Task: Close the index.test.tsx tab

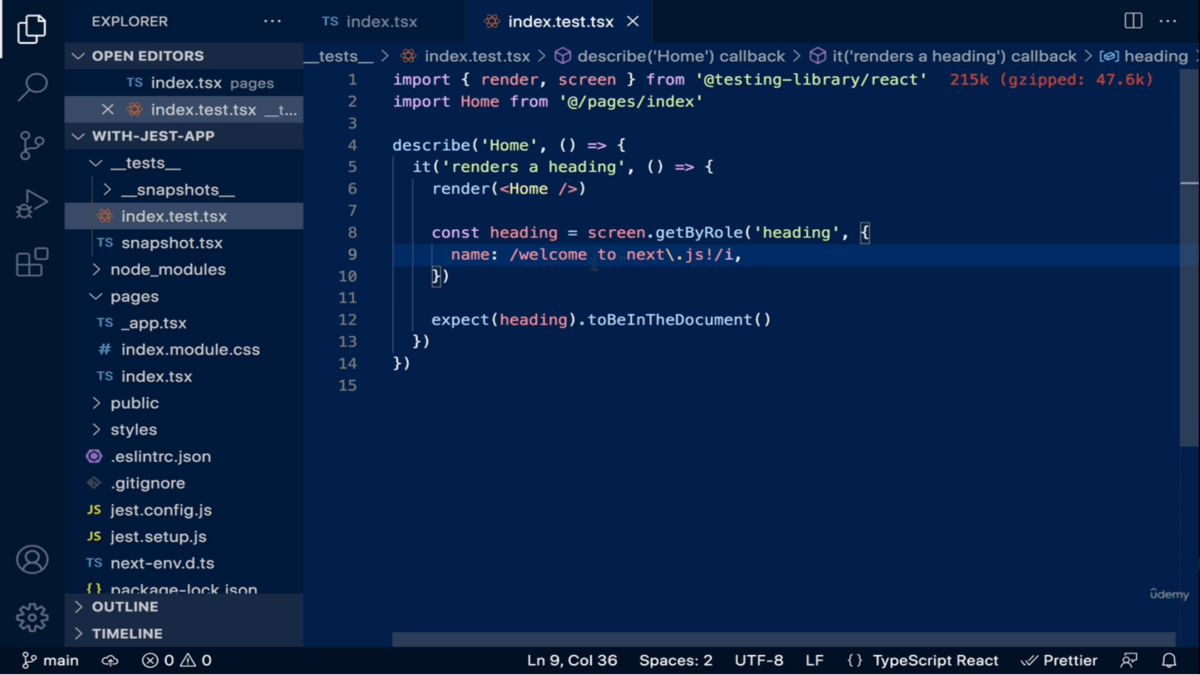Action: (x=633, y=21)
